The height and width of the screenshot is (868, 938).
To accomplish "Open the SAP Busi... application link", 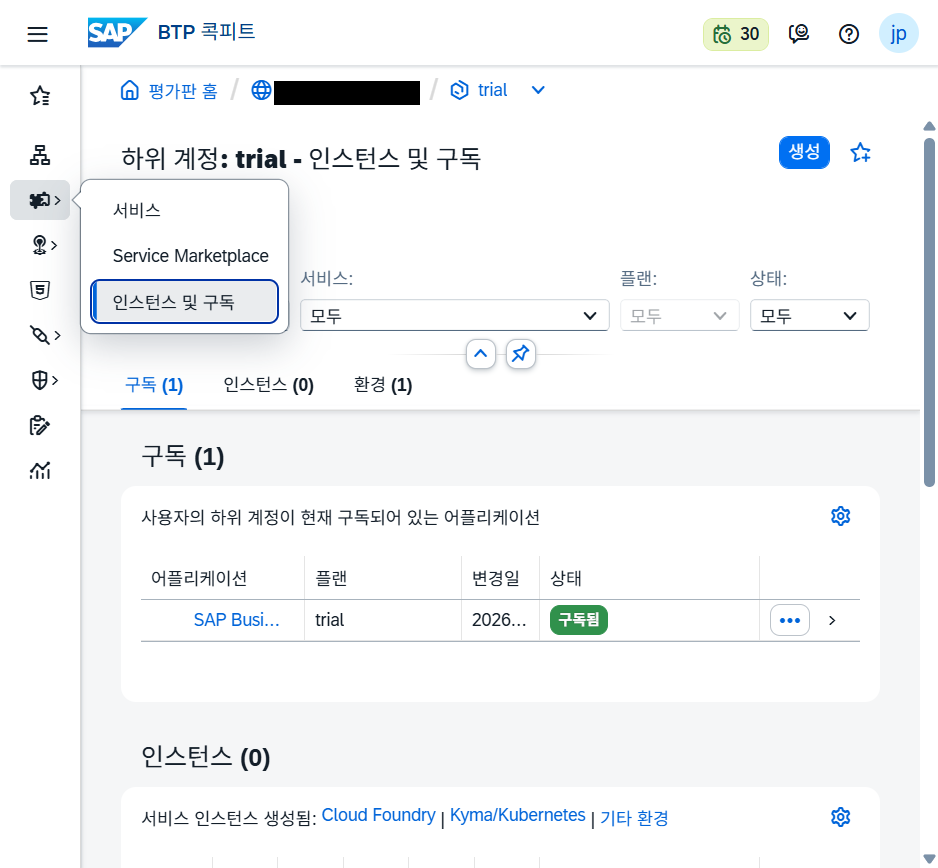I will 236,620.
